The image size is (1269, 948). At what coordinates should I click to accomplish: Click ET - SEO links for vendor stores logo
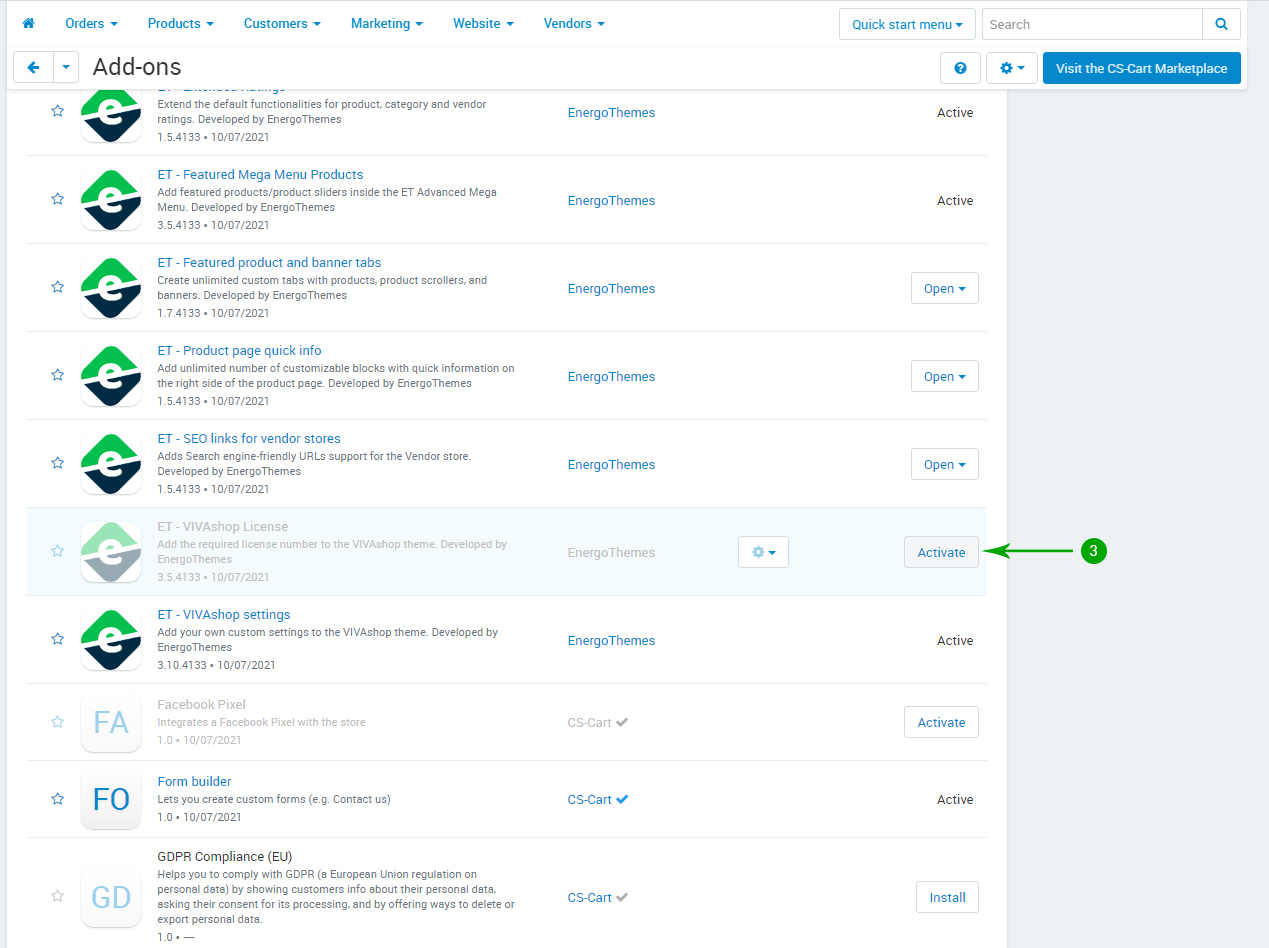111,464
